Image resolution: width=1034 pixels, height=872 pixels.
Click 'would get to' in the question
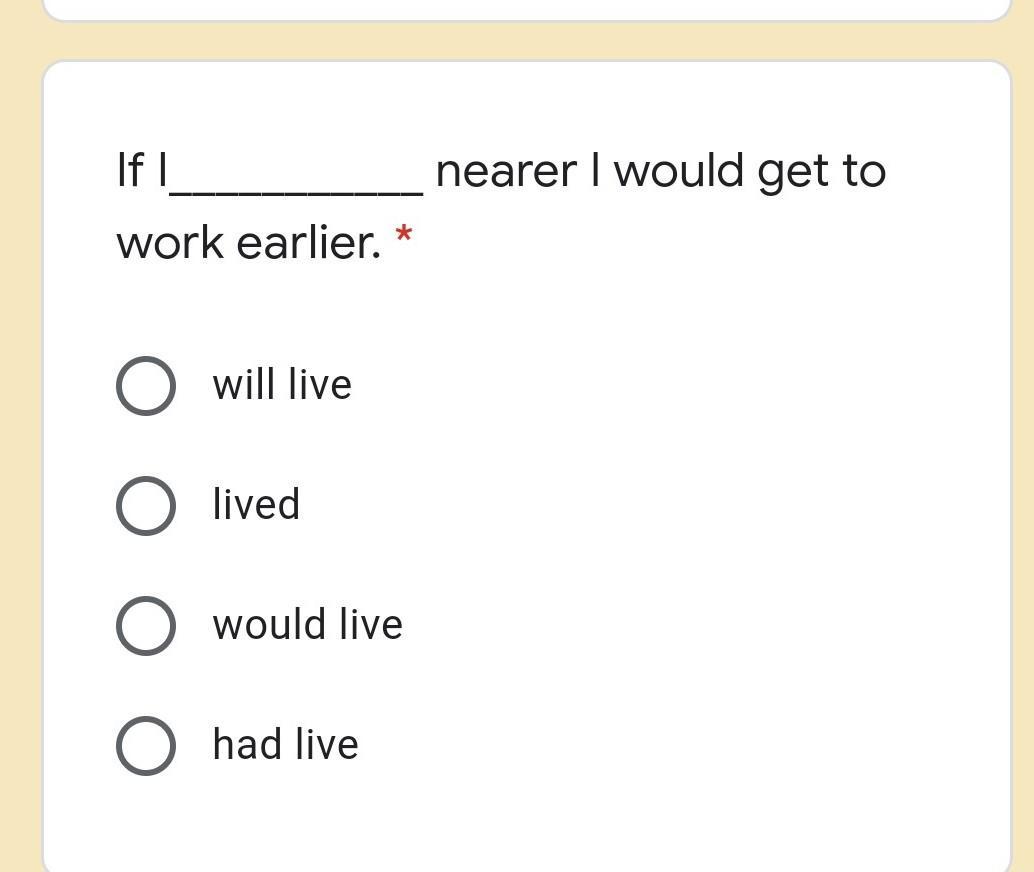click(749, 171)
